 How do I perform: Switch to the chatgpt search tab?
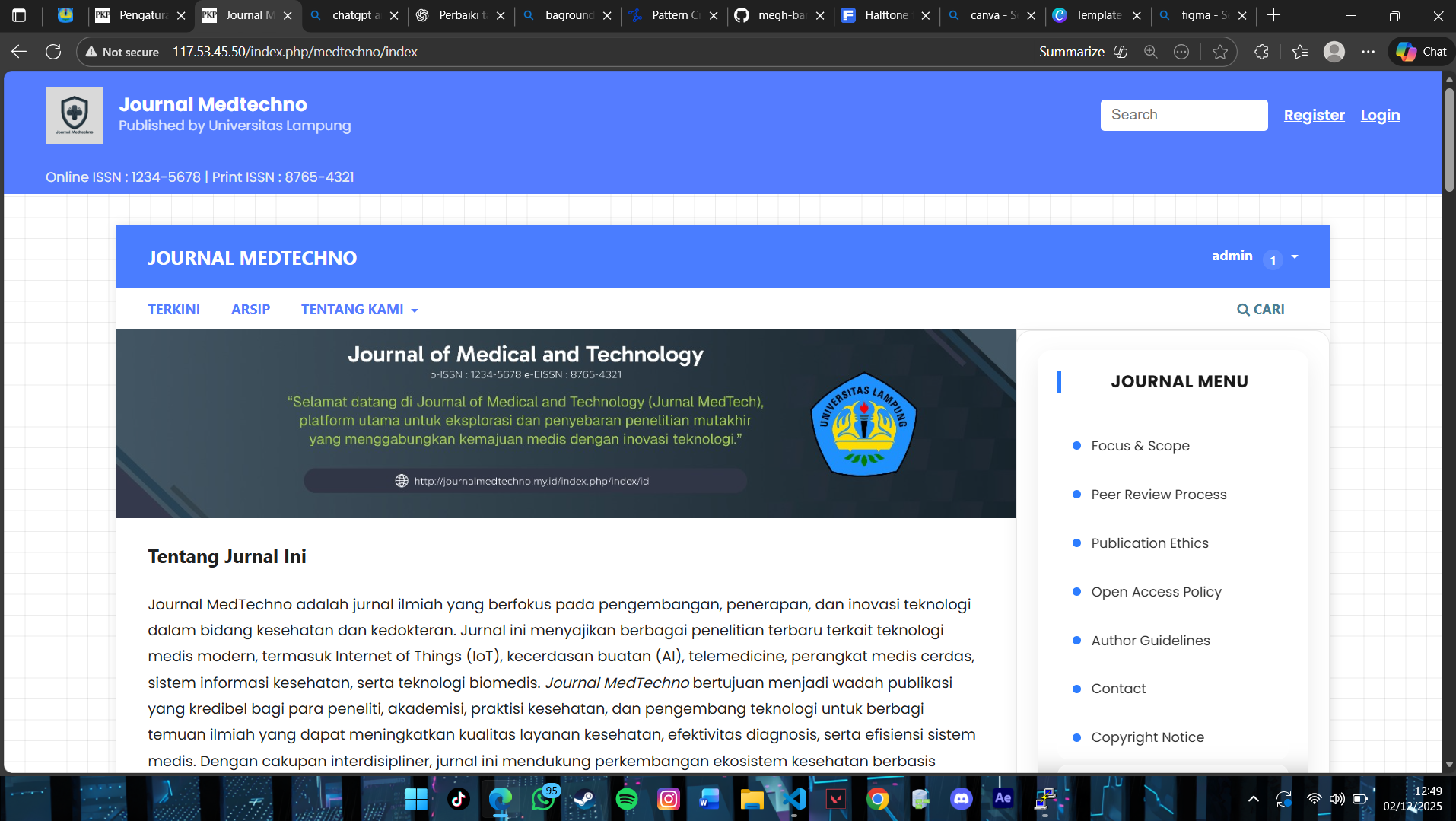click(354, 15)
